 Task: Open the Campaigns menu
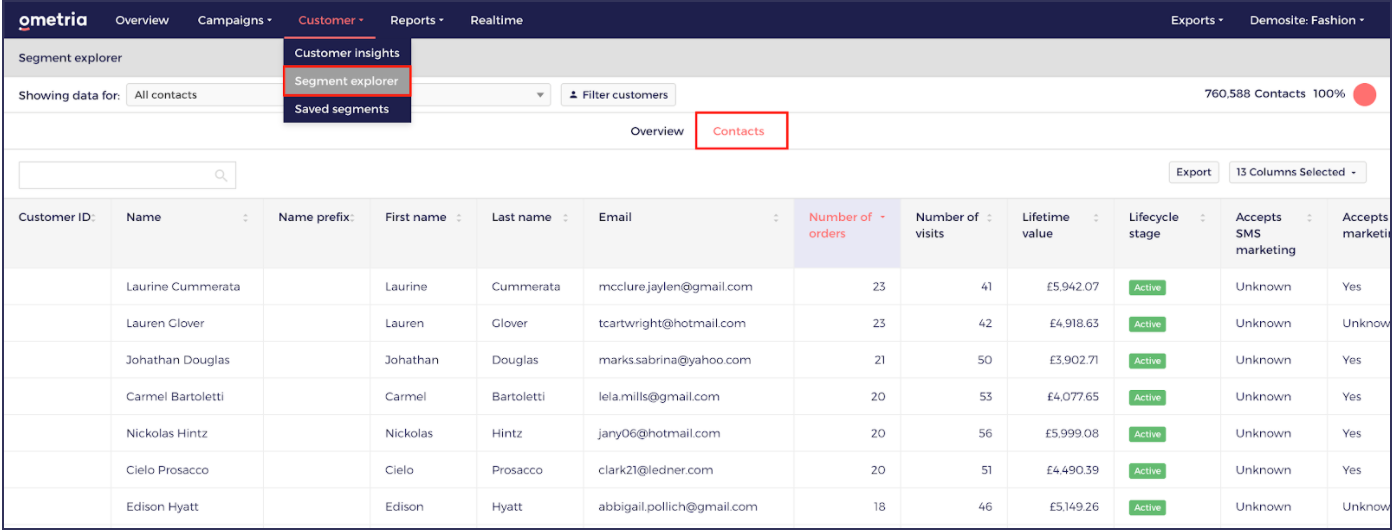tap(235, 20)
